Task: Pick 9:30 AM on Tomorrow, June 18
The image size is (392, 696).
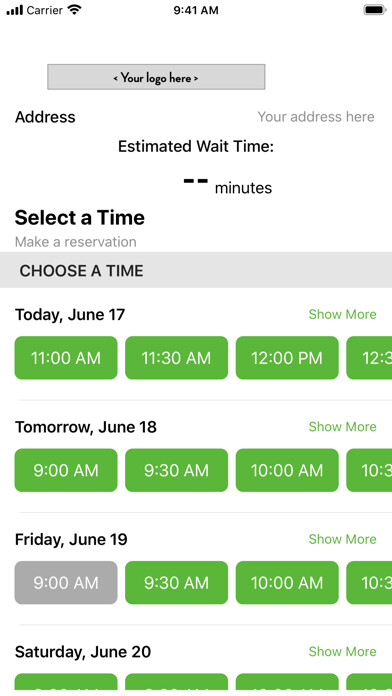Action: 176,470
